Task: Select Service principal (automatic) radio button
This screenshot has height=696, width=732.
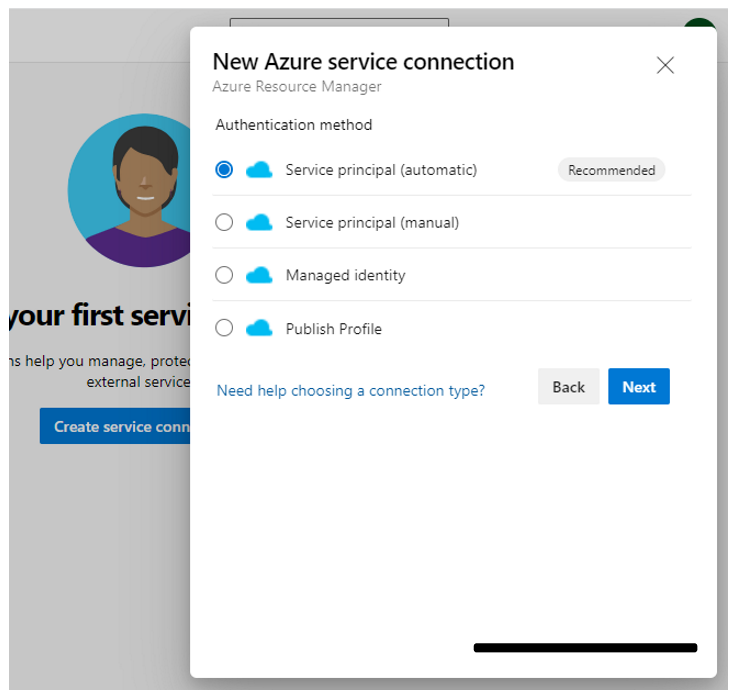Action: point(224,170)
